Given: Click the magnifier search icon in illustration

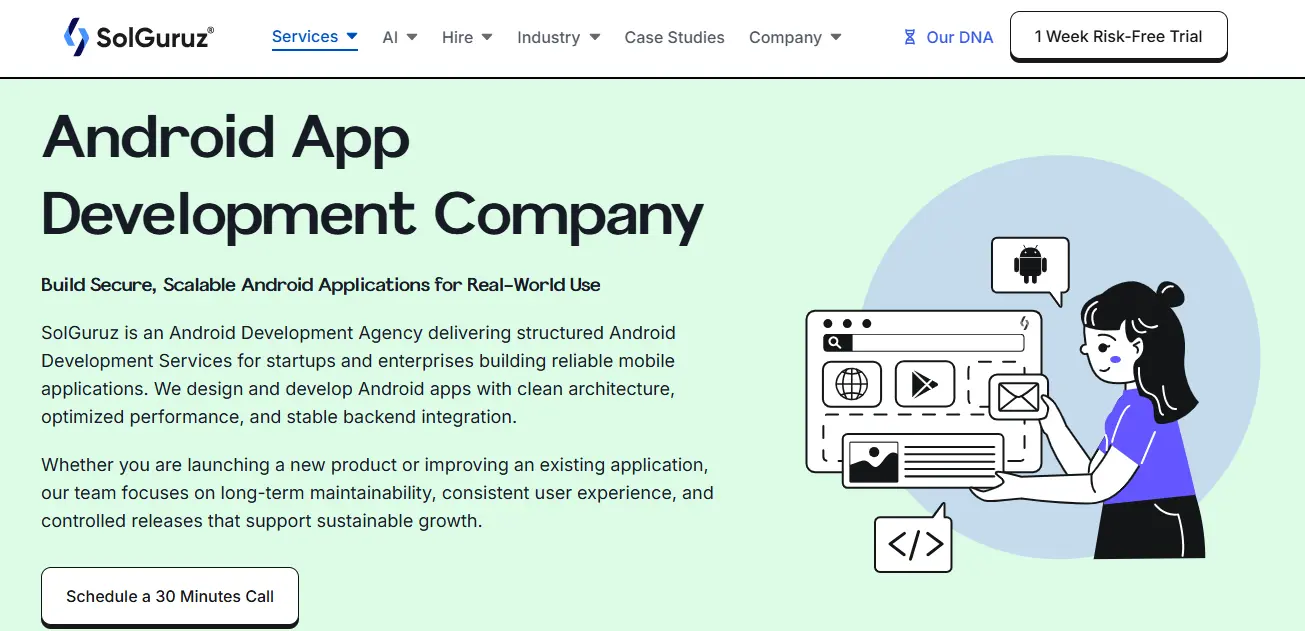Looking at the screenshot, I should click(836, 343).
